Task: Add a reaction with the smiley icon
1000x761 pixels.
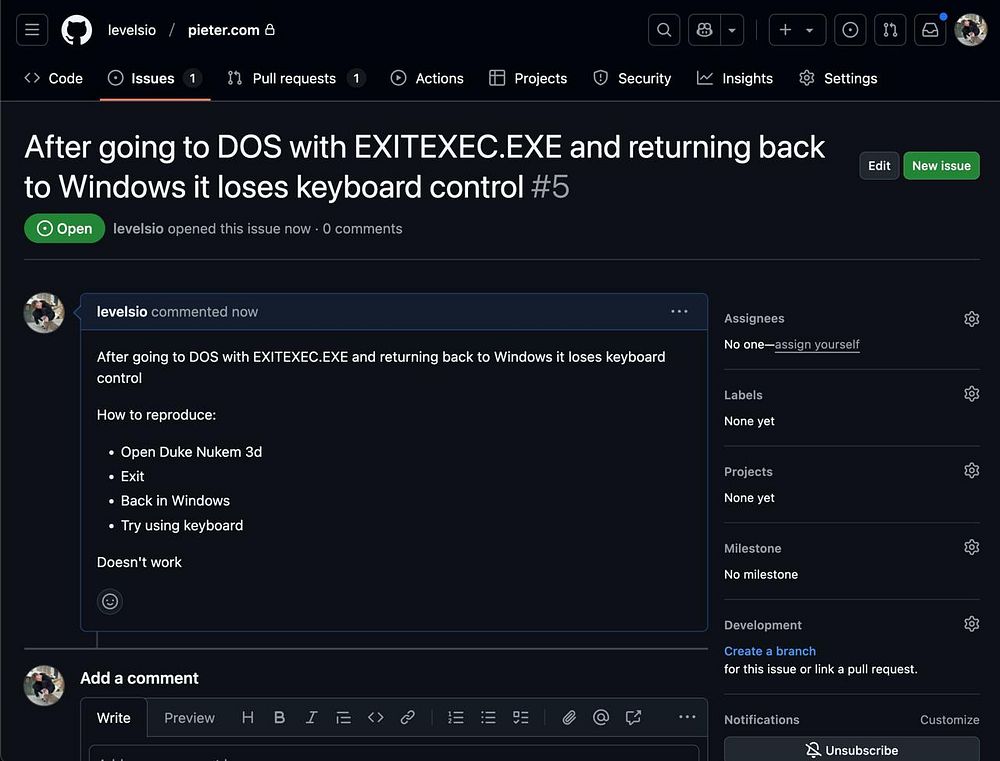Action: coord(110,602)
